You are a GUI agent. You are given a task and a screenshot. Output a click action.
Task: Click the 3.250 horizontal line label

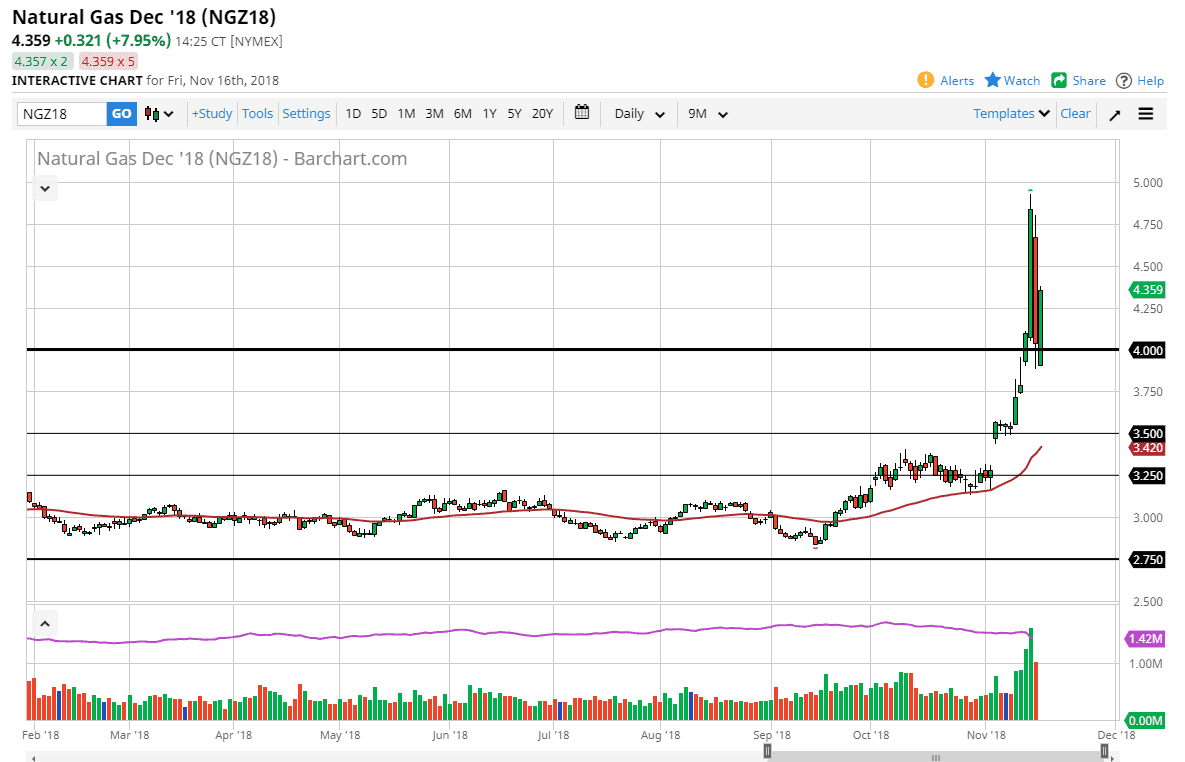1147,475
